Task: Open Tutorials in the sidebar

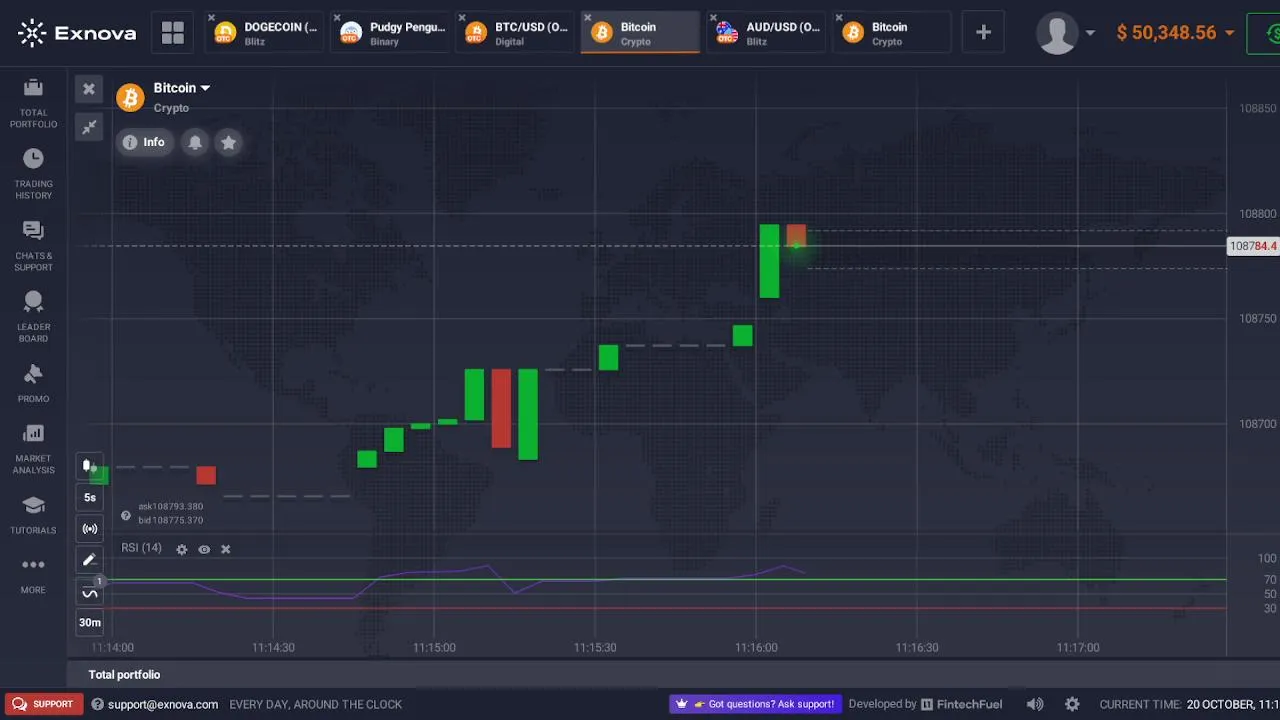Action: pyautogui.click(x=33, y=516)
